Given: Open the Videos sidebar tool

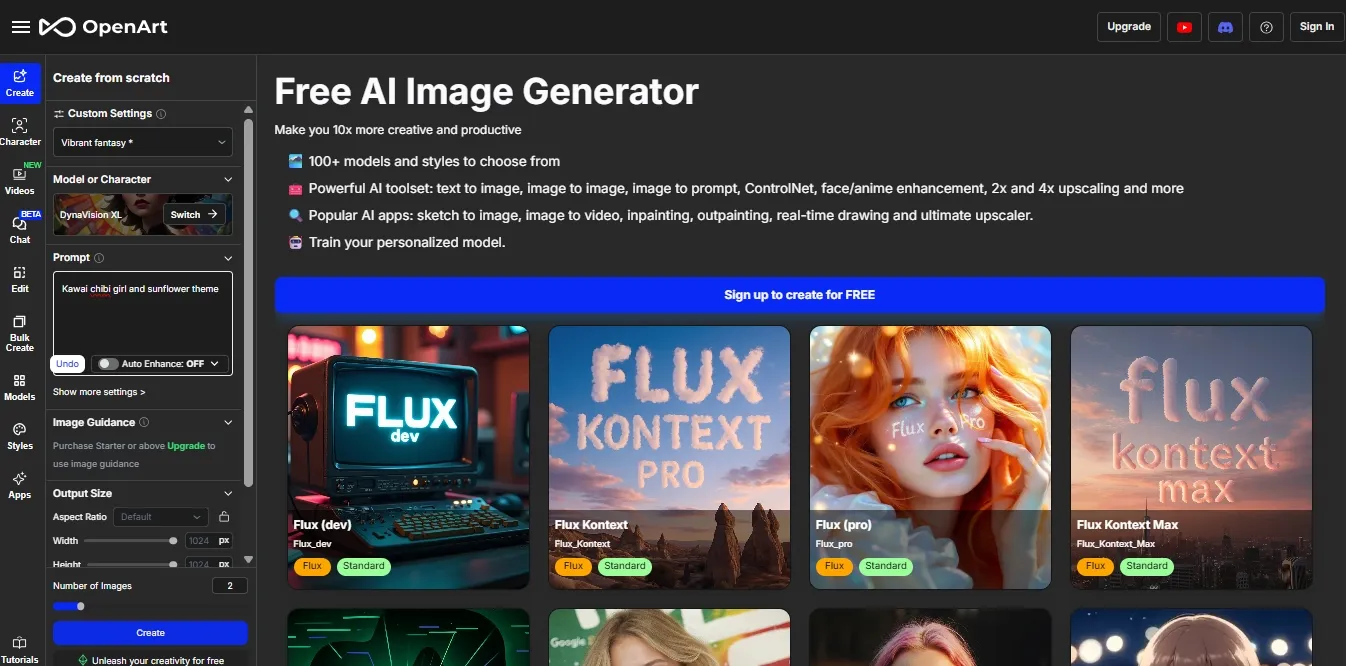Looking at the screenshot, I should click(x=20, y=180).
